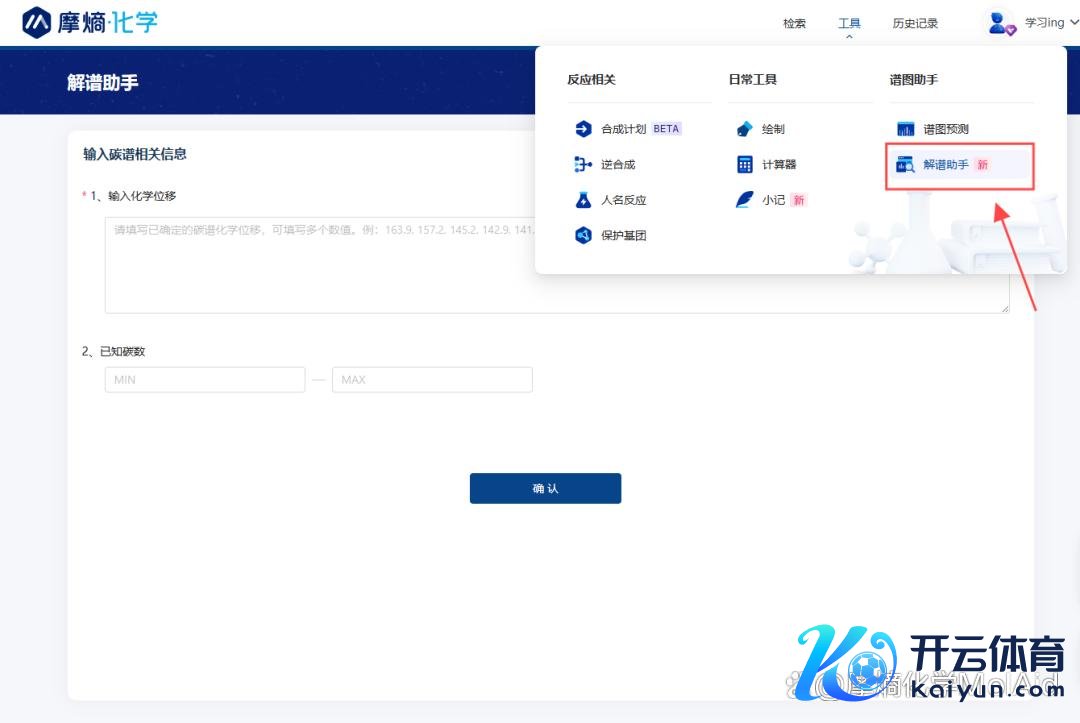
Task: Click the 合成计划 synthesis plan icon
Action: pyautogui.click(x=583, y=129)
